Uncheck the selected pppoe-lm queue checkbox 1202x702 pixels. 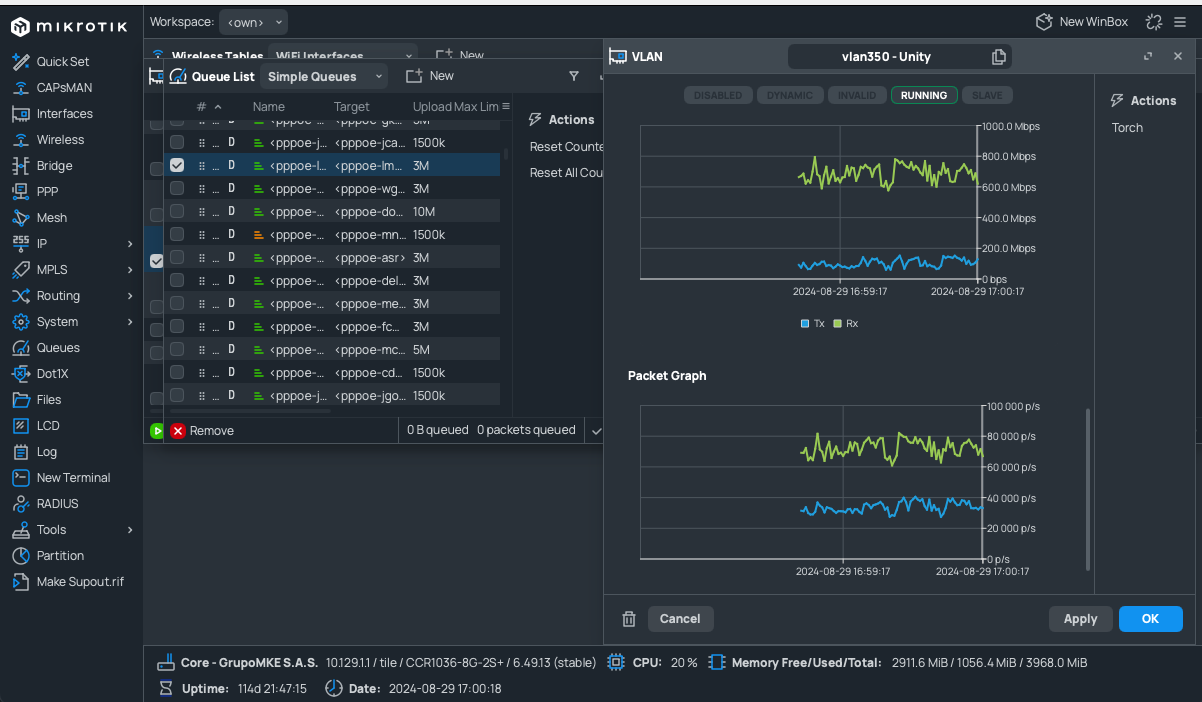click(x=177, y=165)
